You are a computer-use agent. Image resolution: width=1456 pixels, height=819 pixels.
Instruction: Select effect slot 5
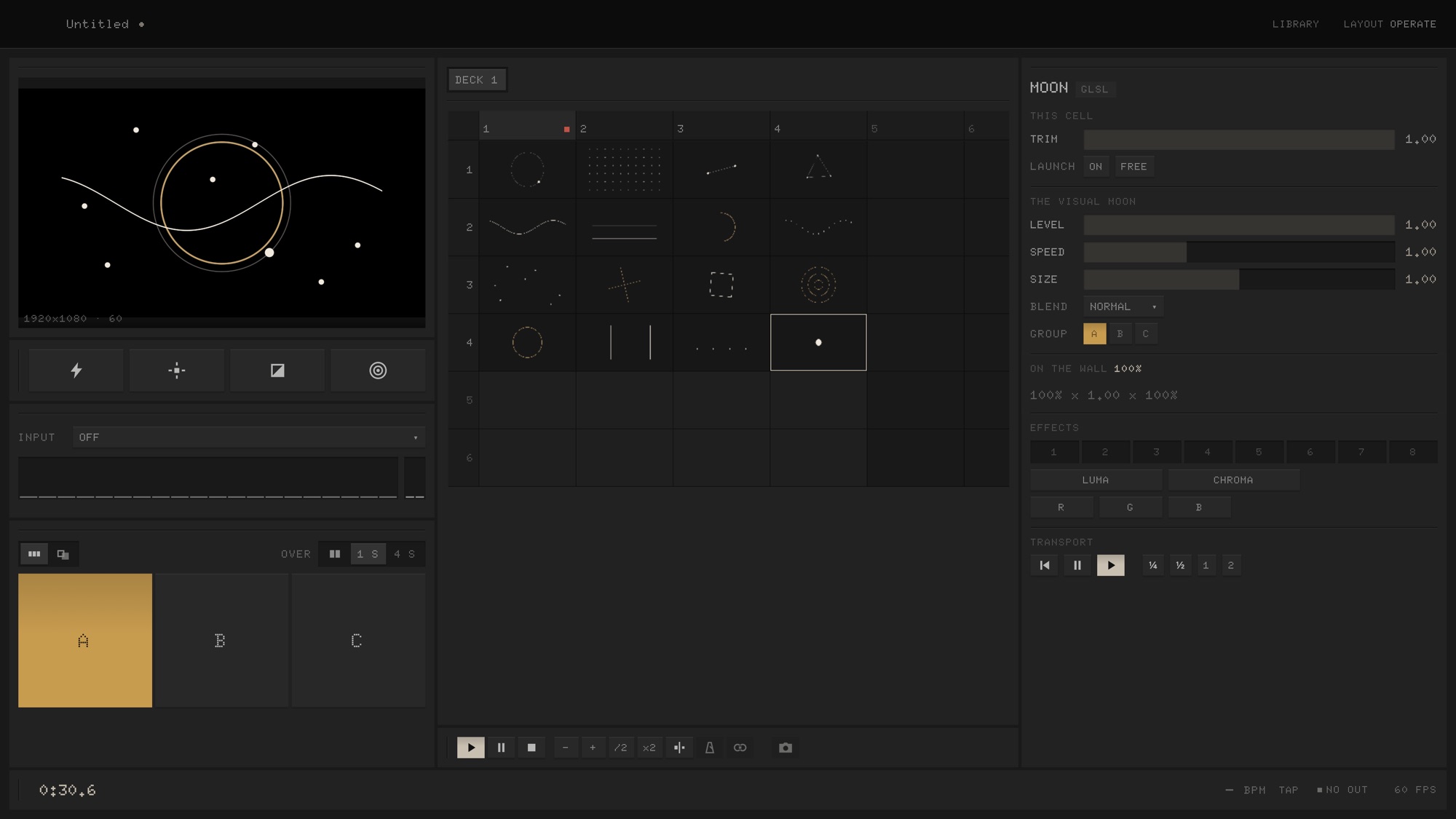[1259, 452]
